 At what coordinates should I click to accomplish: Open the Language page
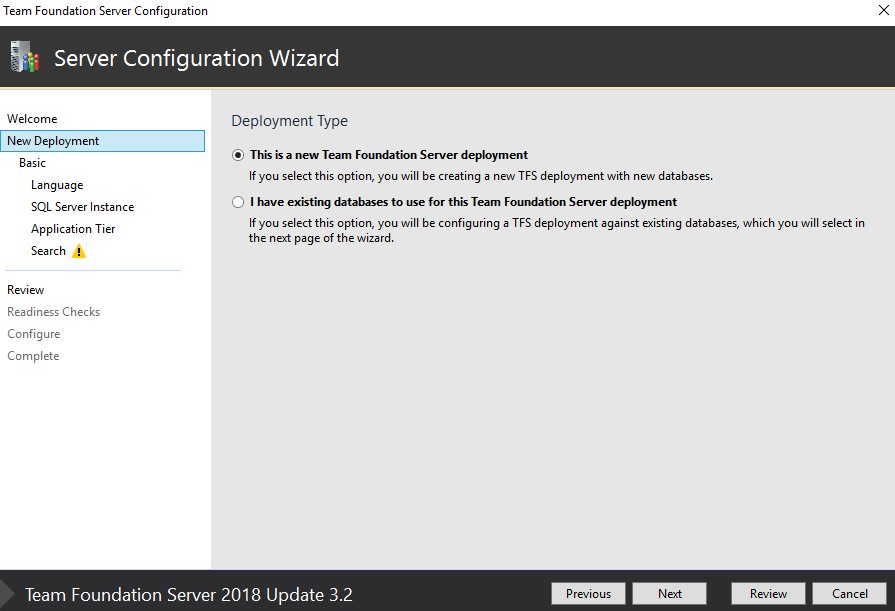[x=57, y=185]
